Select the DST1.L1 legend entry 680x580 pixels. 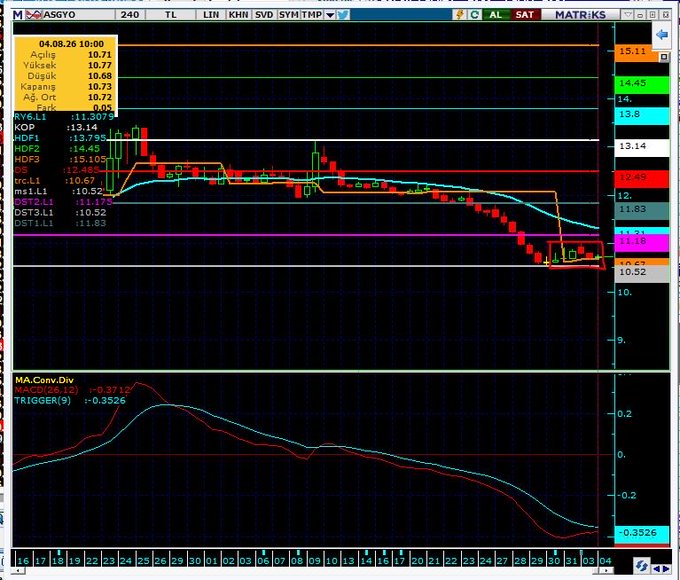pyautogui.click(x=60, y=223)
